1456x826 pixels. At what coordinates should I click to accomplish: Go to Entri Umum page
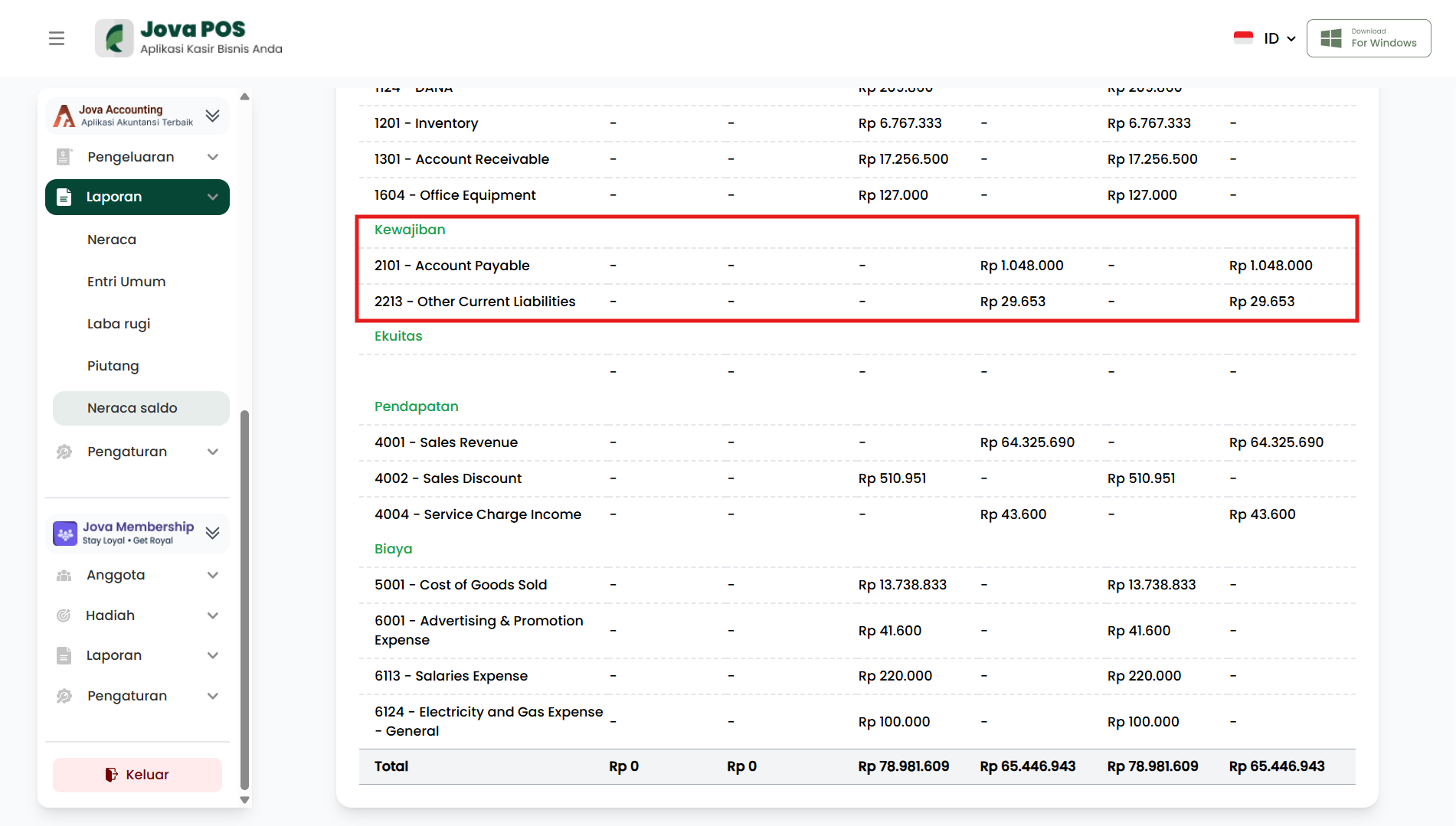tap(126, 282)
